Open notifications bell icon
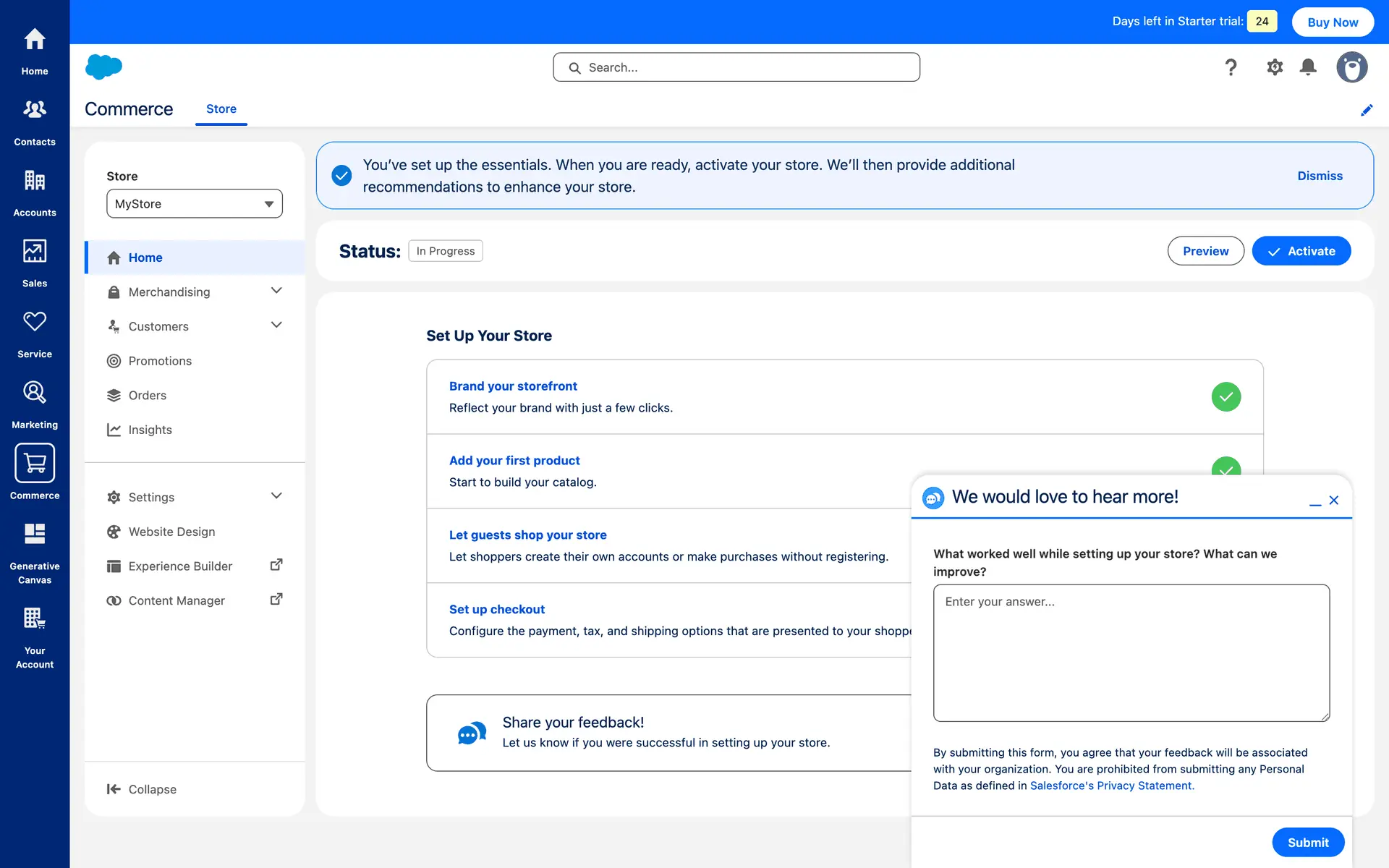 point(1308,67)
